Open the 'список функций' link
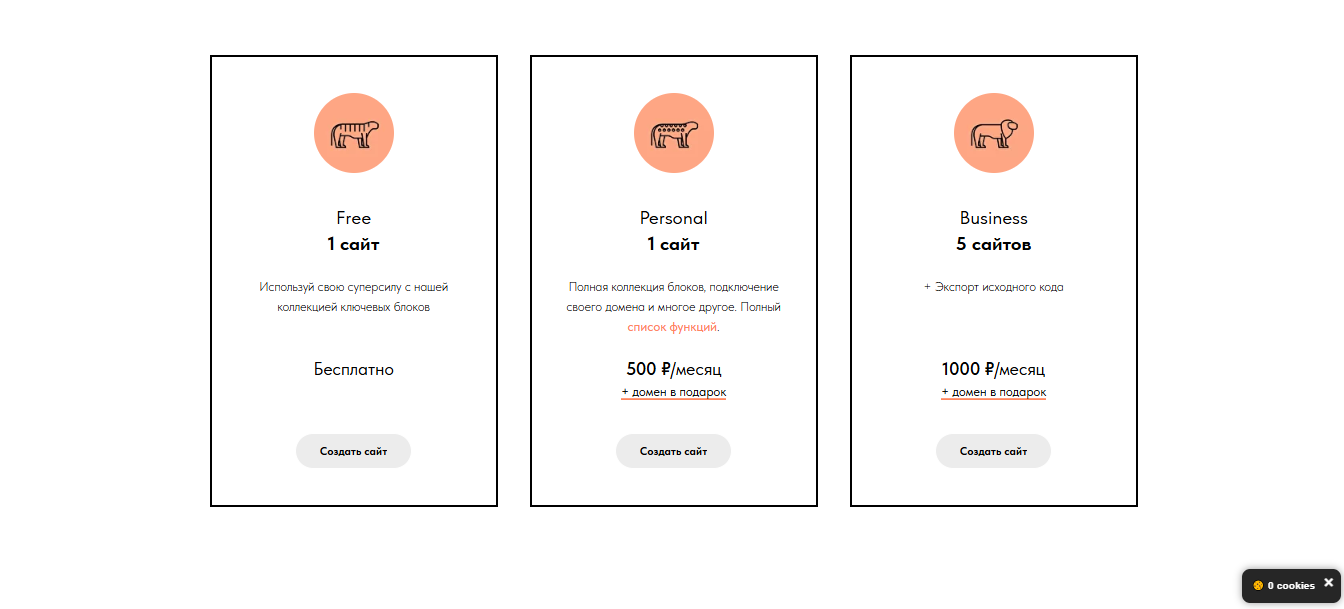1344x609 pixels. click(x=672, y=327)
